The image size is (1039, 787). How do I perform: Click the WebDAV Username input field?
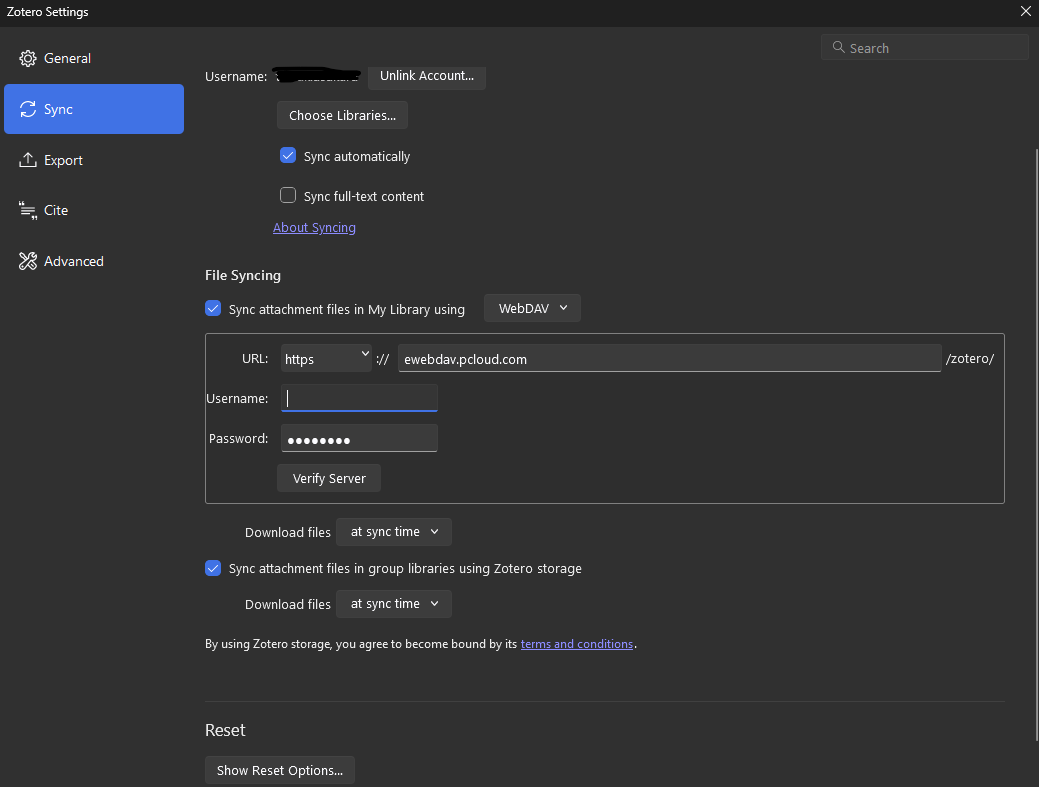359,399
